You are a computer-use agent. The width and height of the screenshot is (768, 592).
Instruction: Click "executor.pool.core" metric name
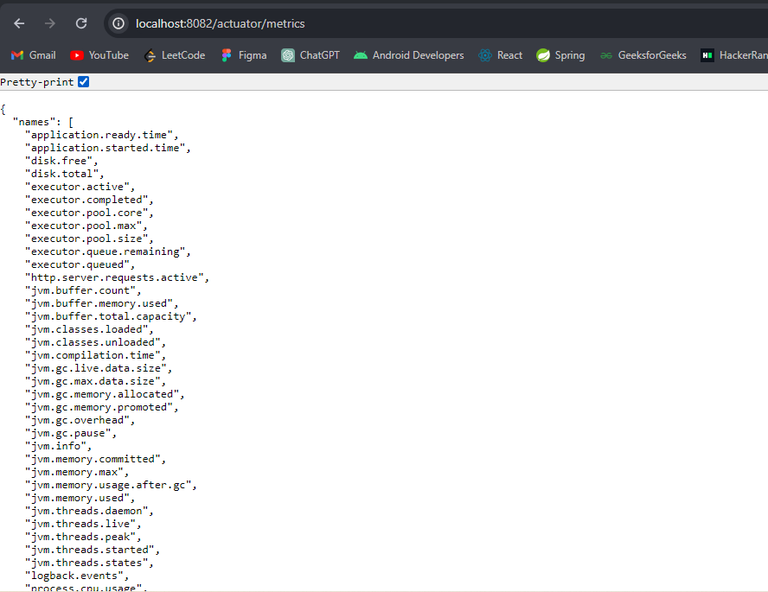click(86, 213)
